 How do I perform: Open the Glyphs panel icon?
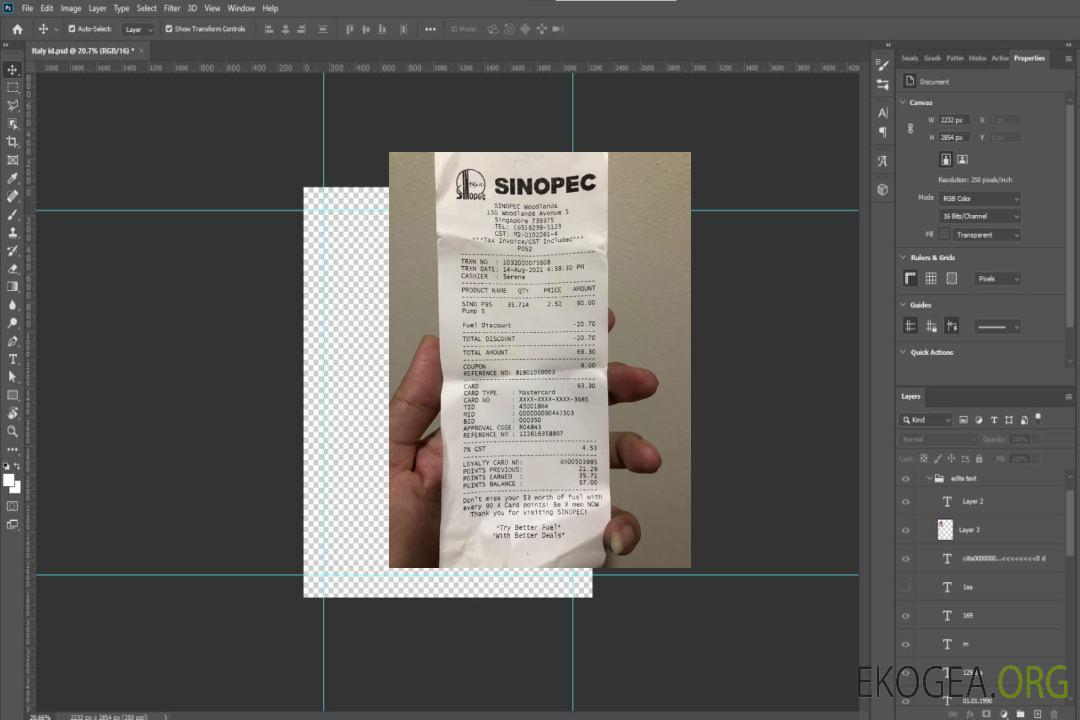[883, 161]
